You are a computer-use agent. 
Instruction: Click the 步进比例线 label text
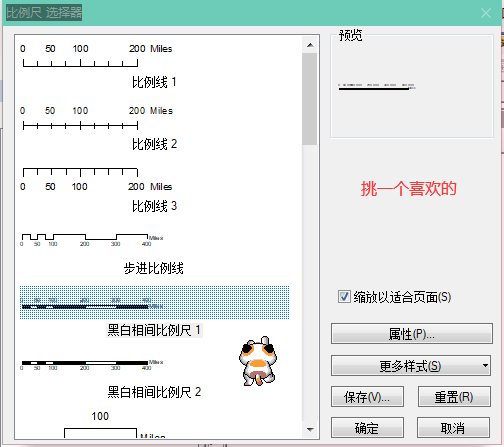(154, 268)
